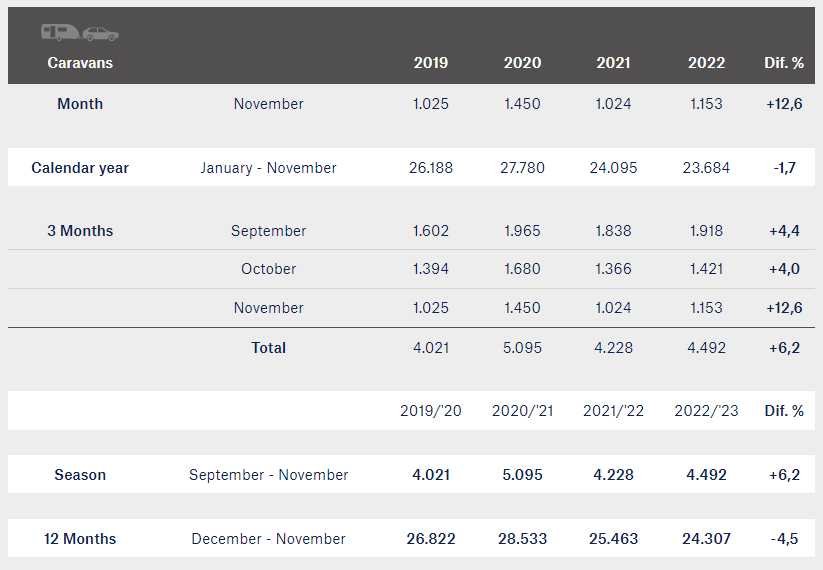Click the December - November period cell

(268, 539)
